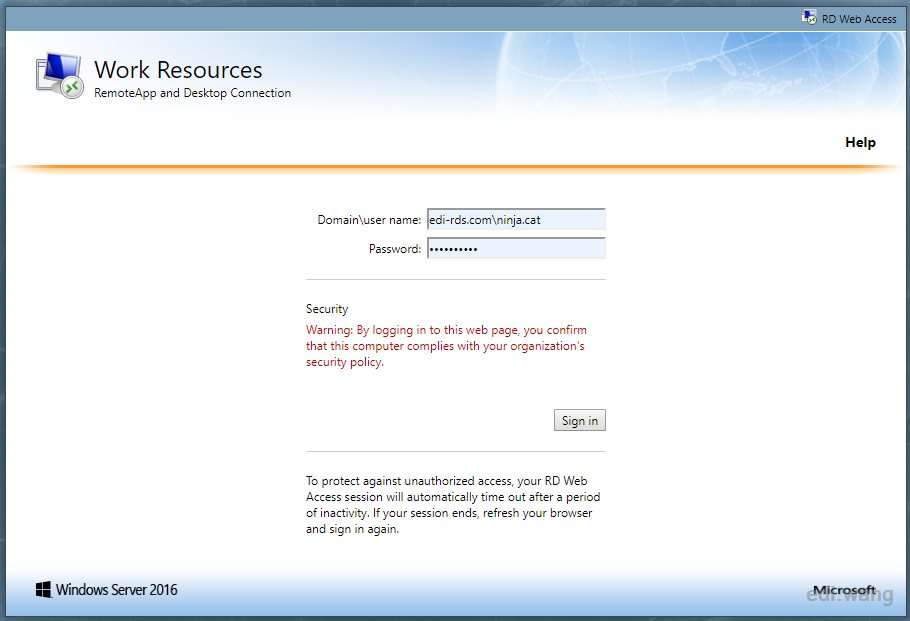Focus the Password input field
Viewport: 910px width, 621px height.
click(x=516, y=248)
